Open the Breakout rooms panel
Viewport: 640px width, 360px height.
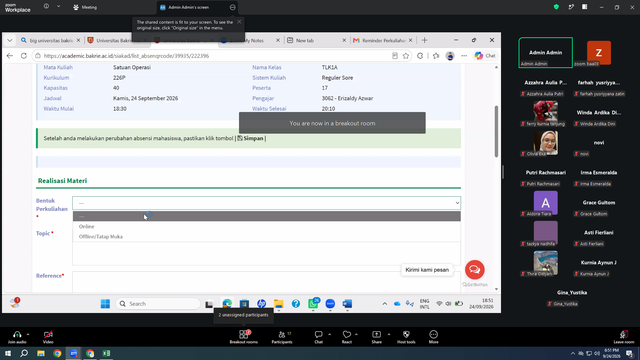click(243, 337)
